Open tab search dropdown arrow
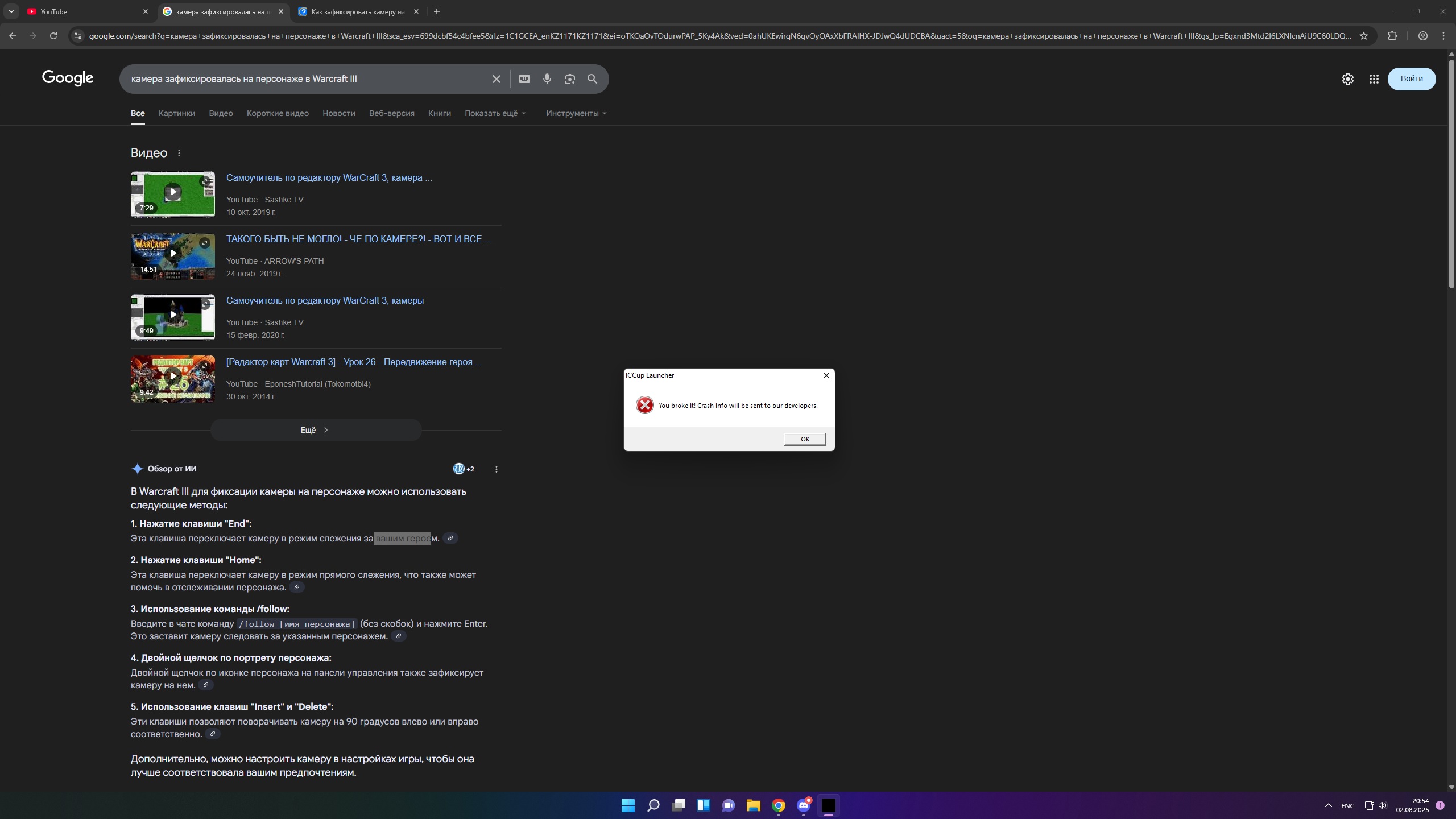This screenshot has height=819, width=1456. pyautogui.click(x=11, y=11)
